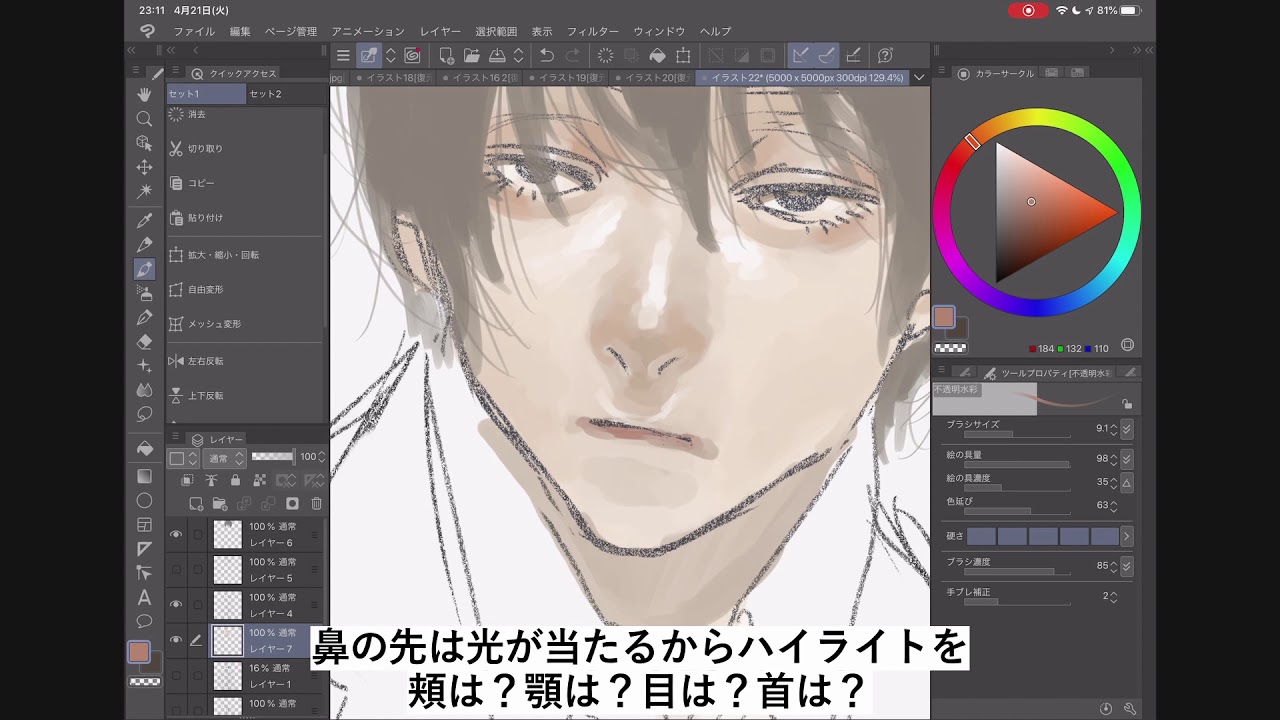
Task: Click the Fill icon in command bar
Action: [x=657, y=56]
